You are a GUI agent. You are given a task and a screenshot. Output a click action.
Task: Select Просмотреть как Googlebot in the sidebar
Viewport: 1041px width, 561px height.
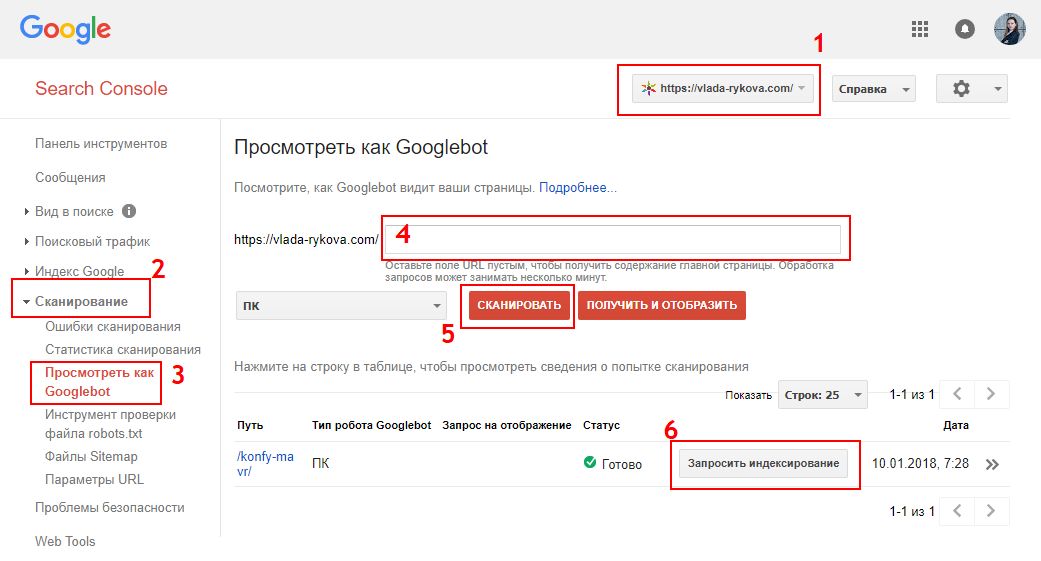99,382
